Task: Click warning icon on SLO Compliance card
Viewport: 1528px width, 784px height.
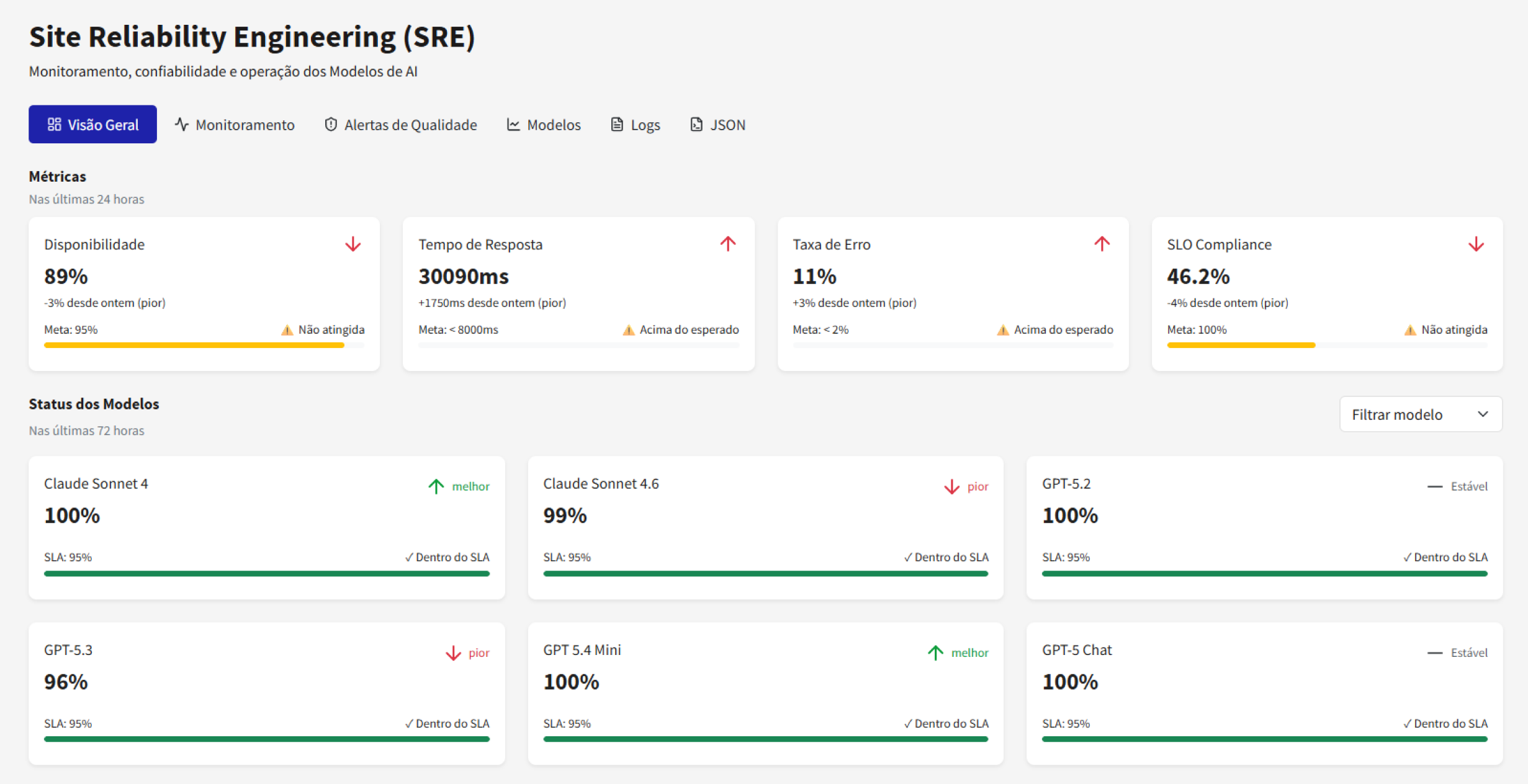Action: tap(1410, 330)
